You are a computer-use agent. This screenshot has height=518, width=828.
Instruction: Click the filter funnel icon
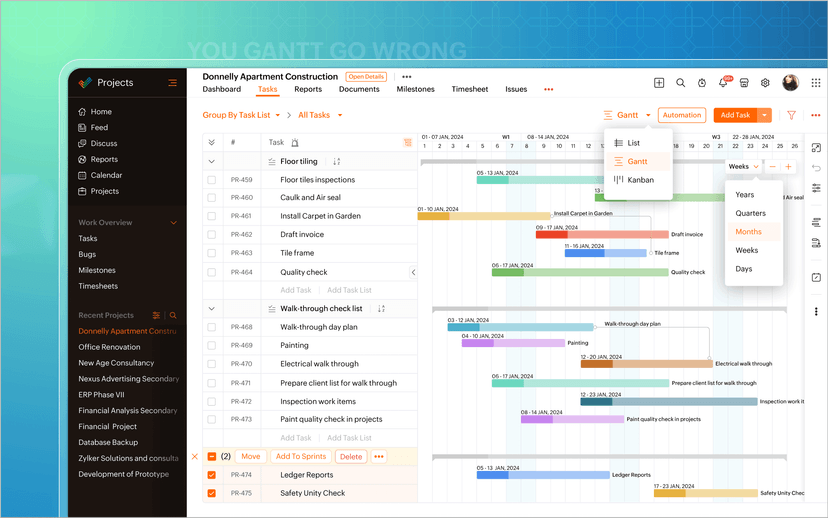click(x=792, y=115)
